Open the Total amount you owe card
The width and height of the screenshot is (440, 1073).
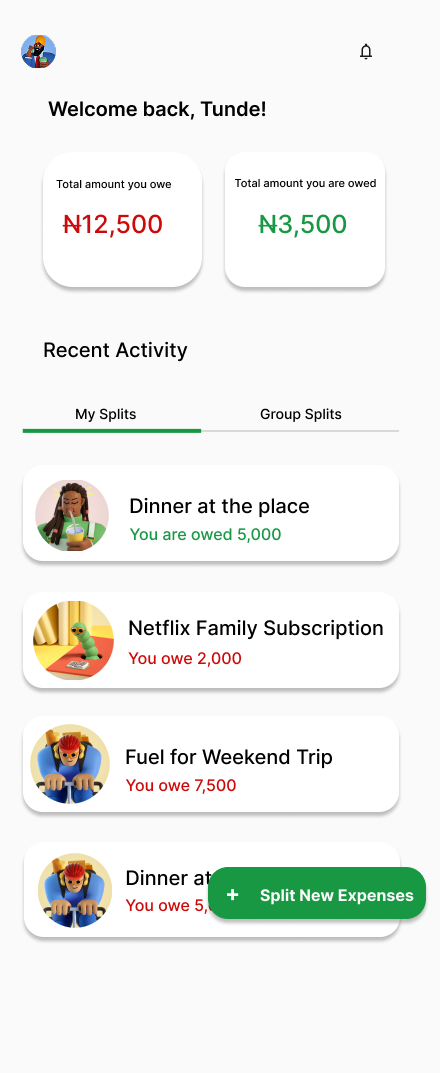[x=122, y=220]
